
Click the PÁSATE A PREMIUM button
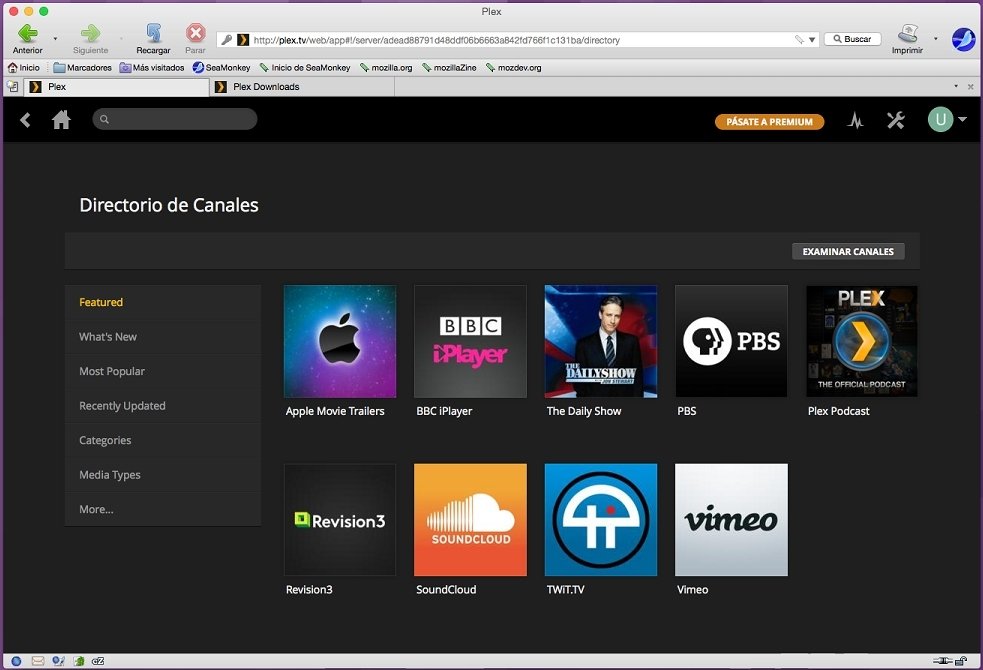point(769,122)
